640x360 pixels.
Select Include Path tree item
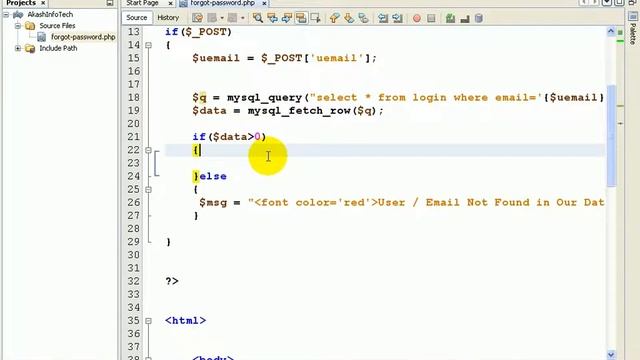(x=58, y=48)
